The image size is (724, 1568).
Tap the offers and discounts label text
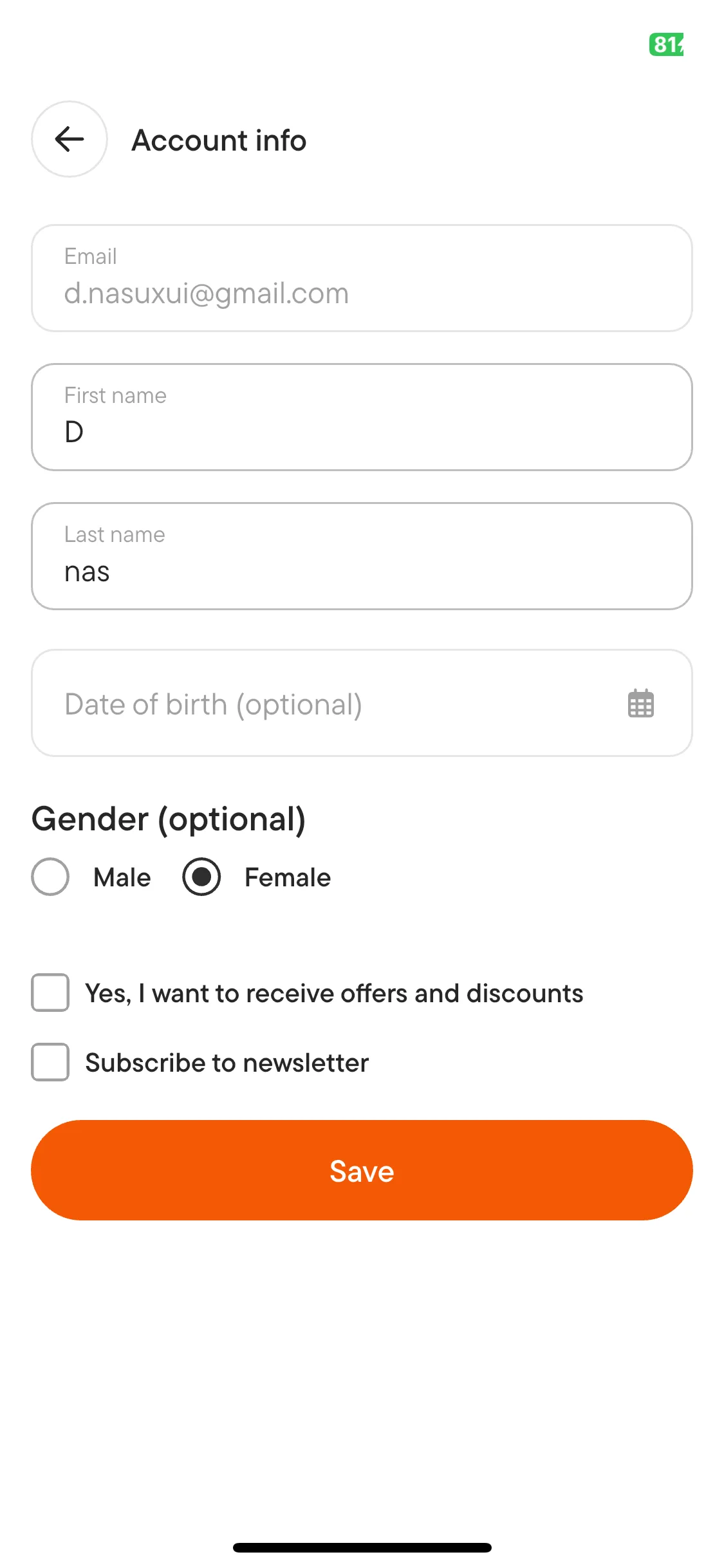[334, 993]
